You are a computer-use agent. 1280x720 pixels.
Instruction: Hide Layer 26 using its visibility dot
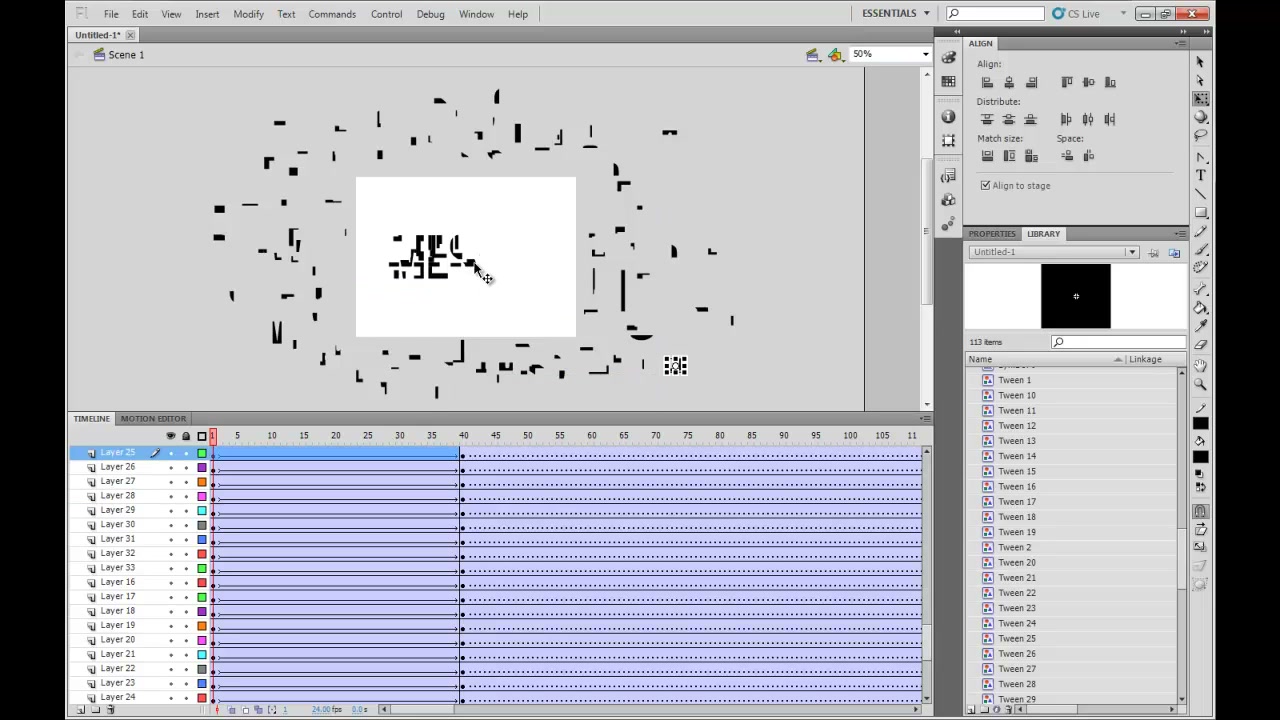pos(170,467)
